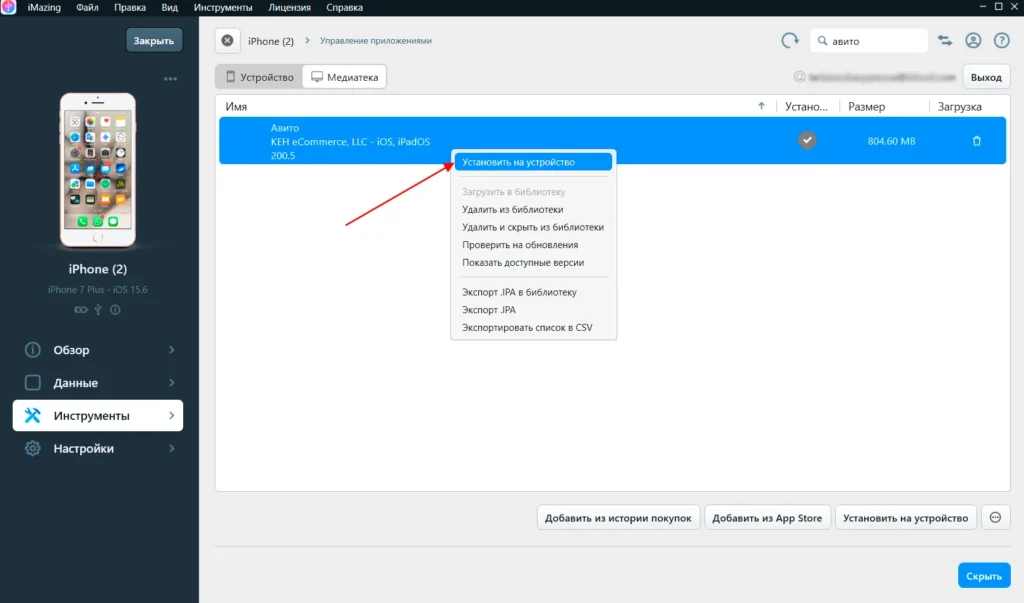Viewport: 1024px width, 603px height.
Task: Open the Инструменты menu in the menu bar
Action: (x=223, y=7)
